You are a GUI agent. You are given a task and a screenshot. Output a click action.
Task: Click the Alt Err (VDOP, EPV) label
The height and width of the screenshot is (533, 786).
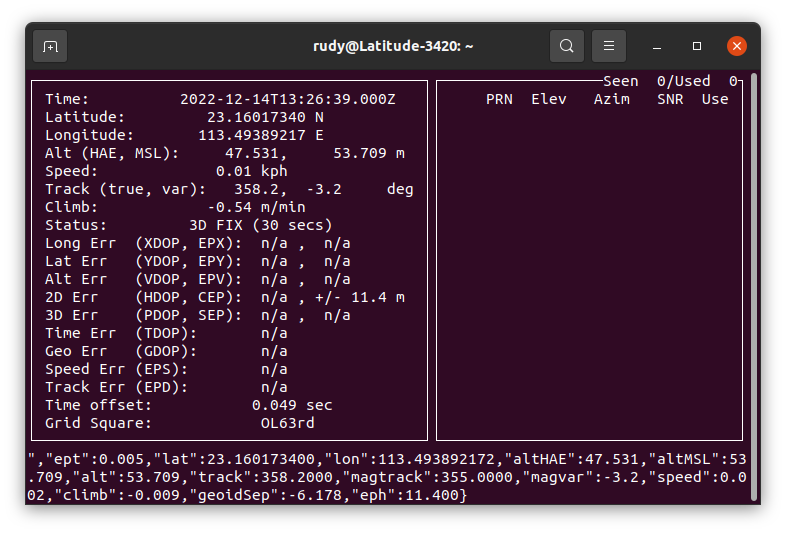click(x=144, y=280)
